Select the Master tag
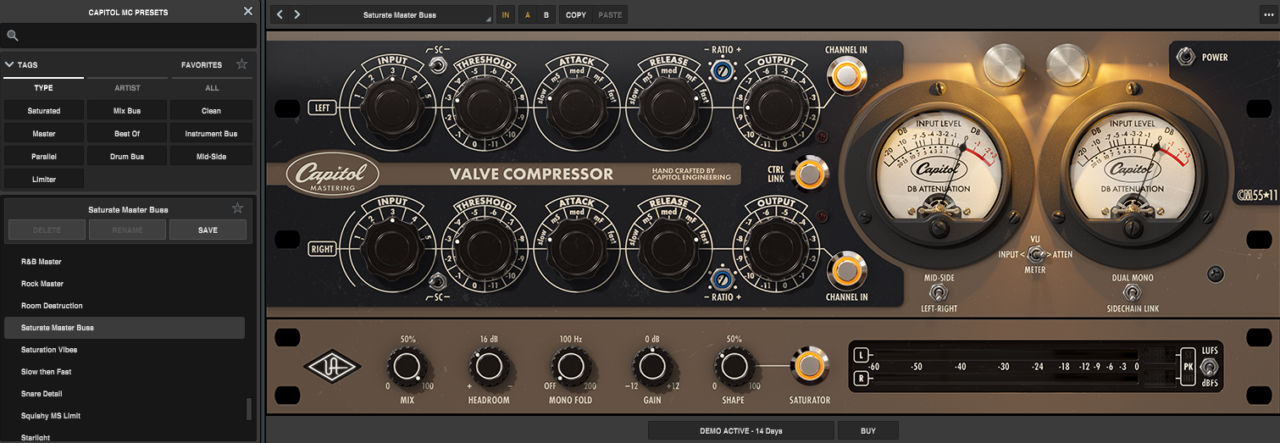The width and height of the screenshot is (1280, 443). (44, 133)
